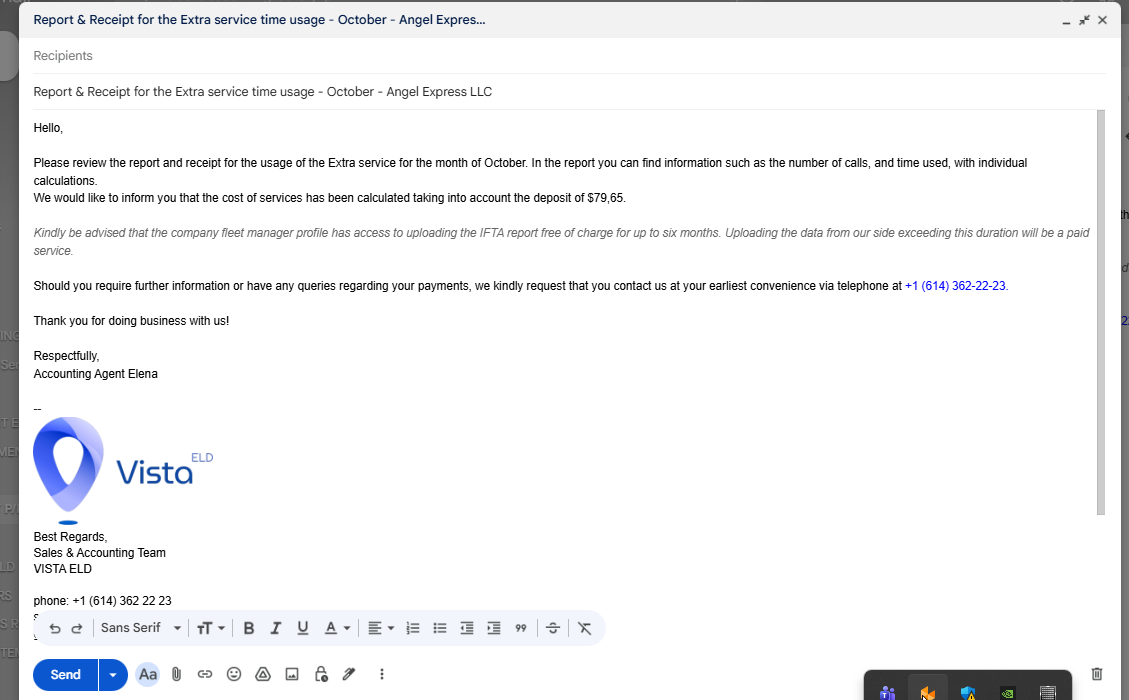Image resolution: width=1129 pixels, height=700 pixels.
Task: Open more options three-dot menu
Action: pyautogui.click(x=382, y=674)
